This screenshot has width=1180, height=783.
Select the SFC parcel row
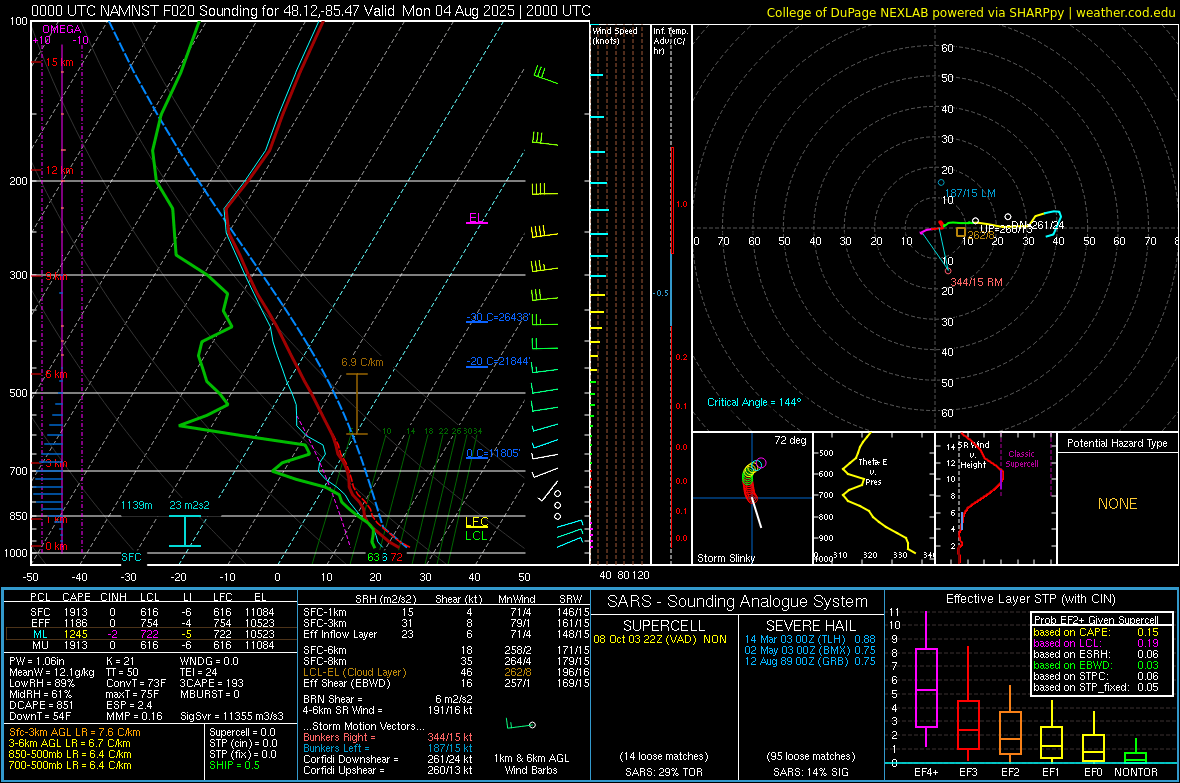(x=151, y=612)
